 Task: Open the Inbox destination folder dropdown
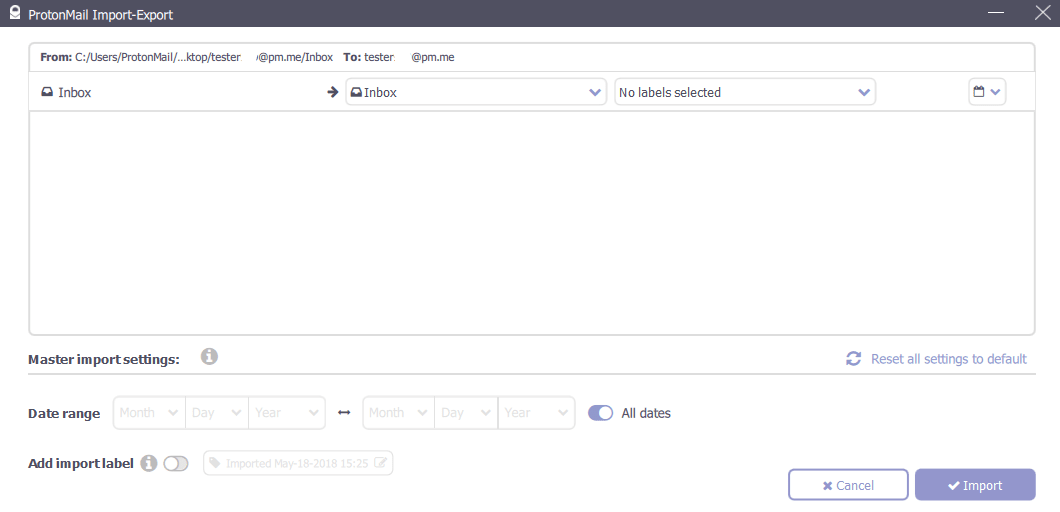[x=476, y=92]
